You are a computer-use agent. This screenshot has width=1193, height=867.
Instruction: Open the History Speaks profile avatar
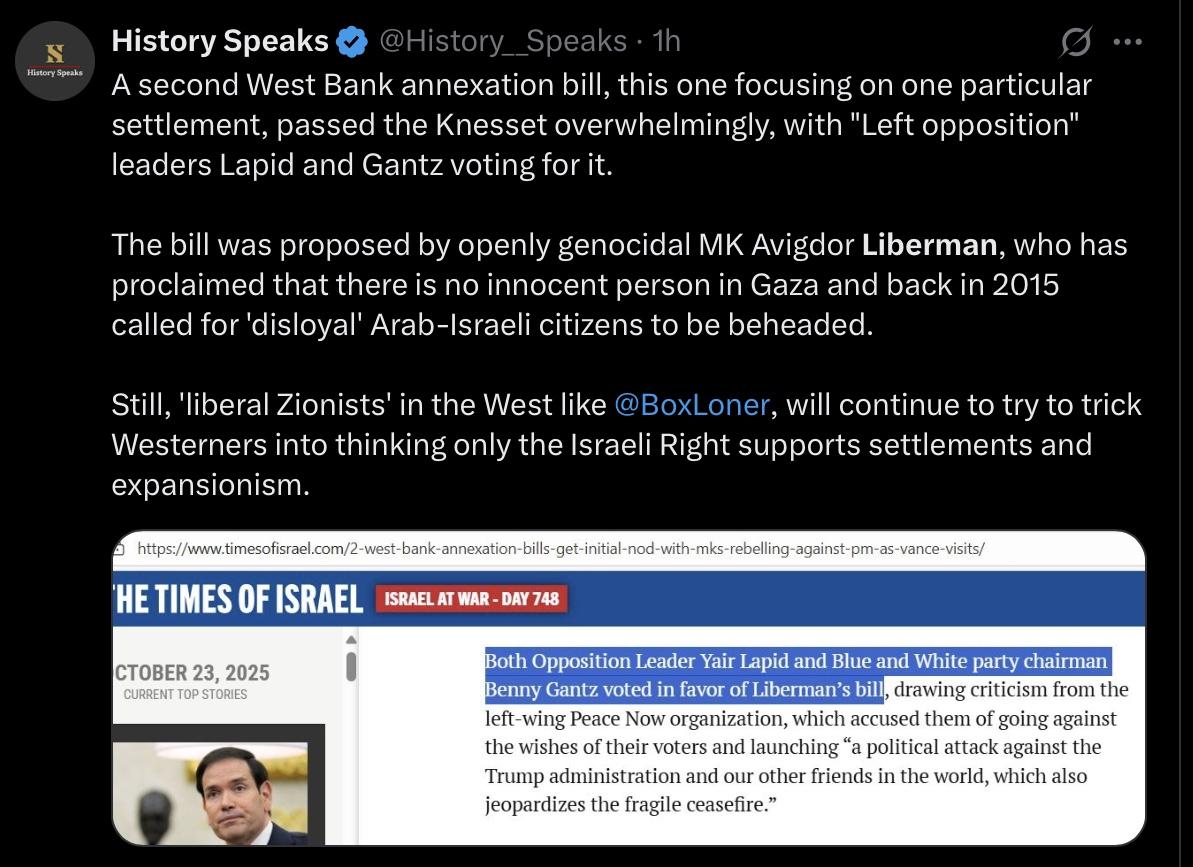click(x=55, y=61)
